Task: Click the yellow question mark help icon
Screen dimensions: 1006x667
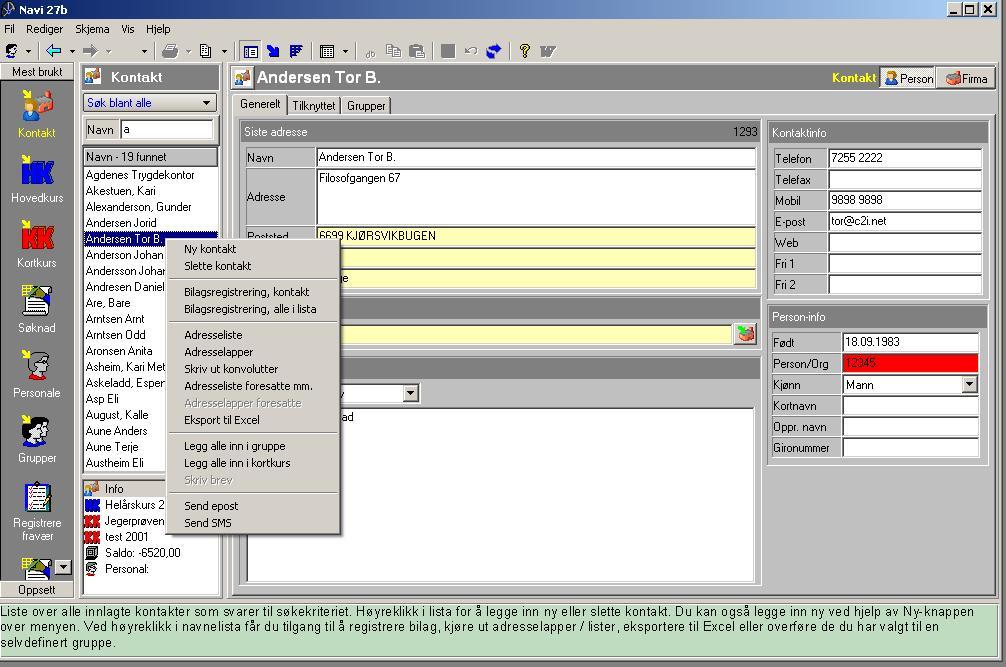Action: point(525,51)
